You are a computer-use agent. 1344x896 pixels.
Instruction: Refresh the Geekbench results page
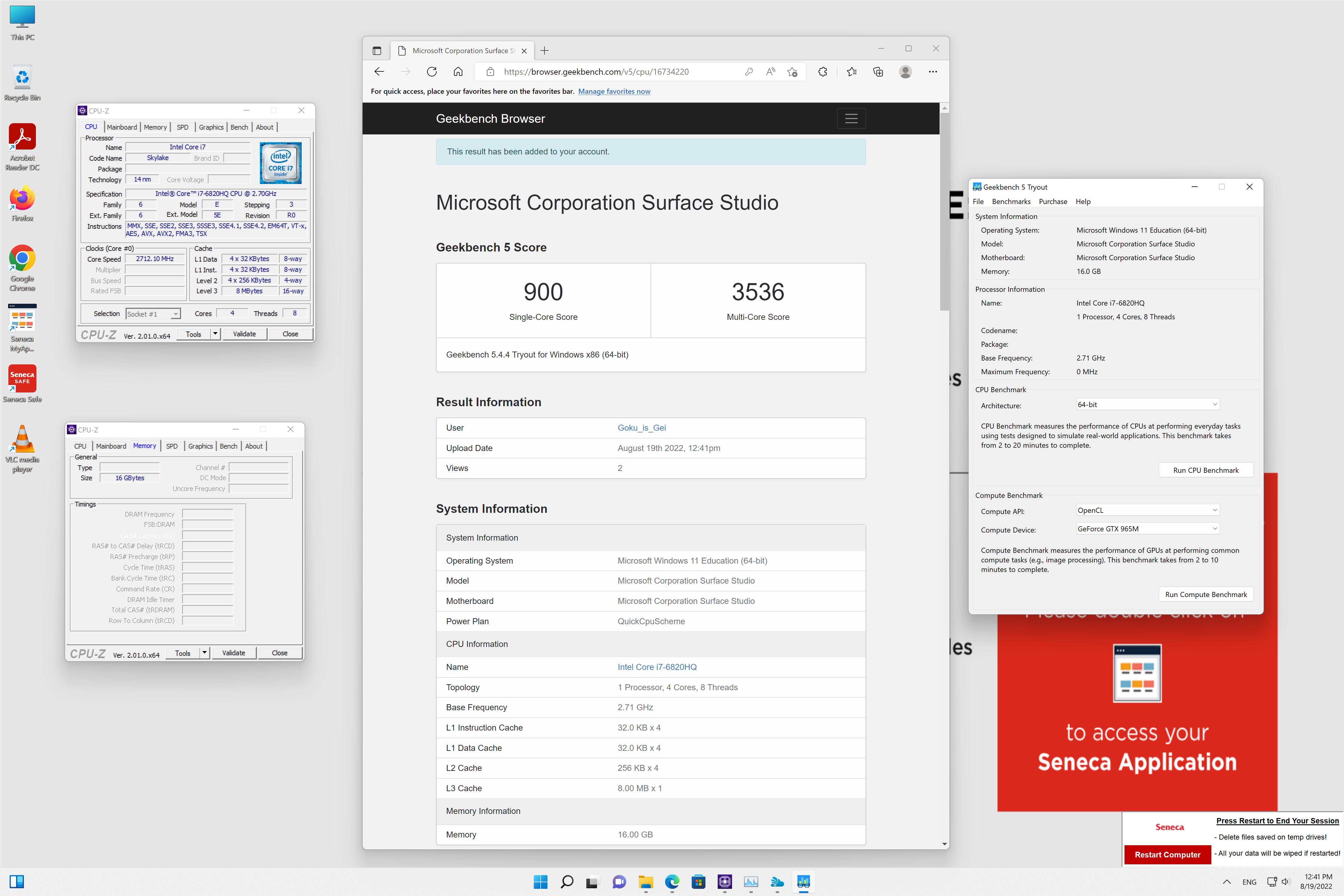point(432,71)
